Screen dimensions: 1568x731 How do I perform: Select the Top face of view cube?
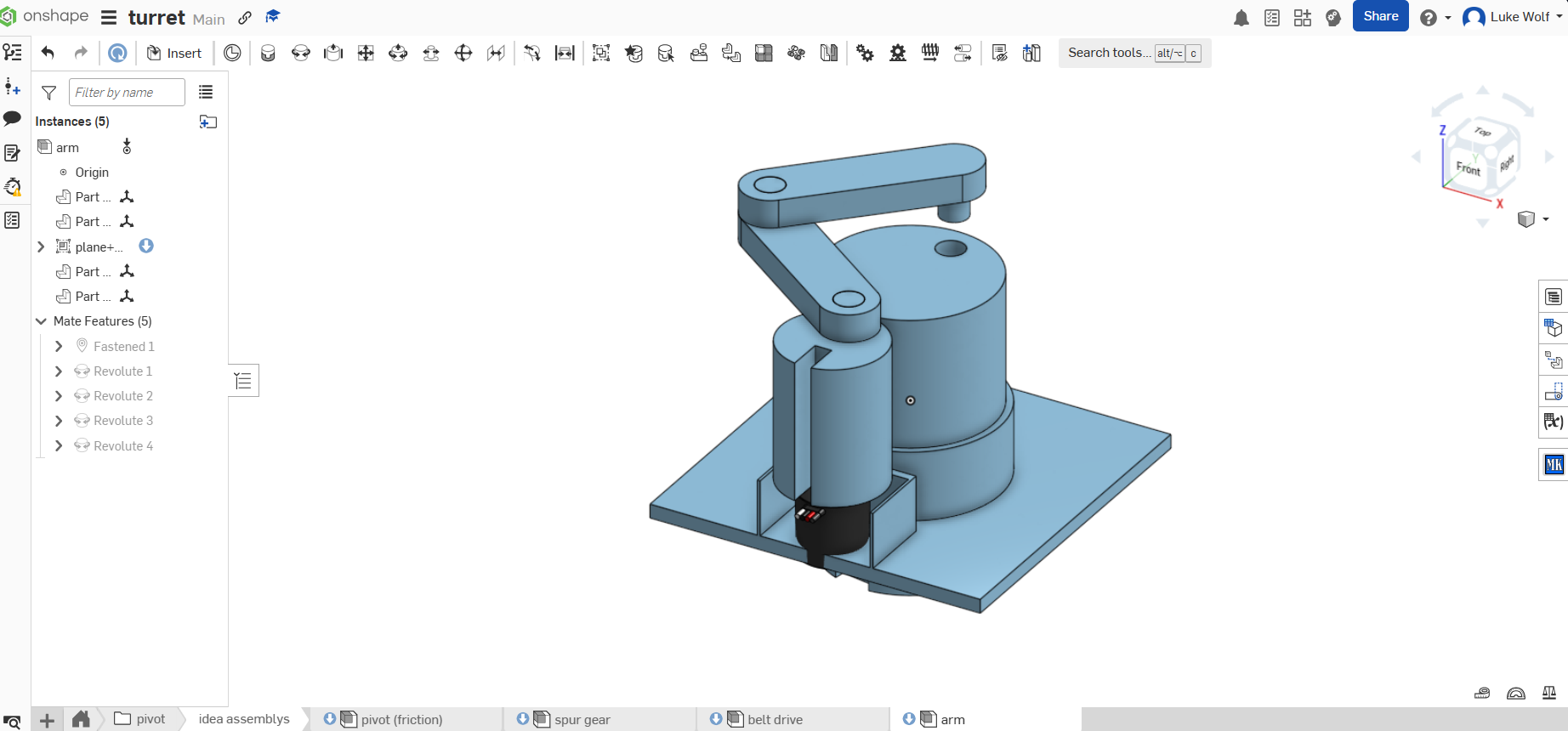point(1482,132)
